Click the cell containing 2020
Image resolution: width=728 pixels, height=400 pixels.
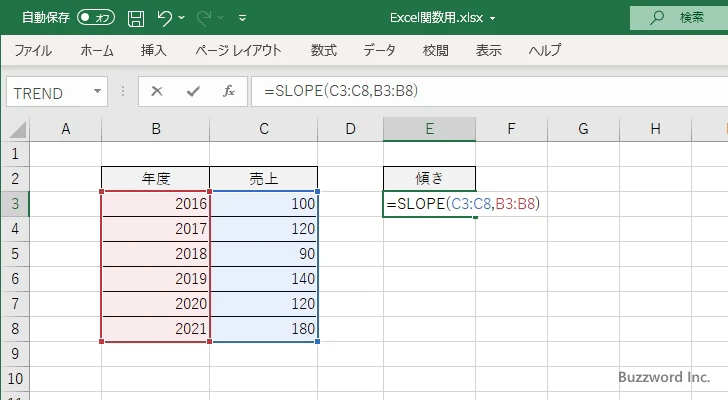(156, 304)
